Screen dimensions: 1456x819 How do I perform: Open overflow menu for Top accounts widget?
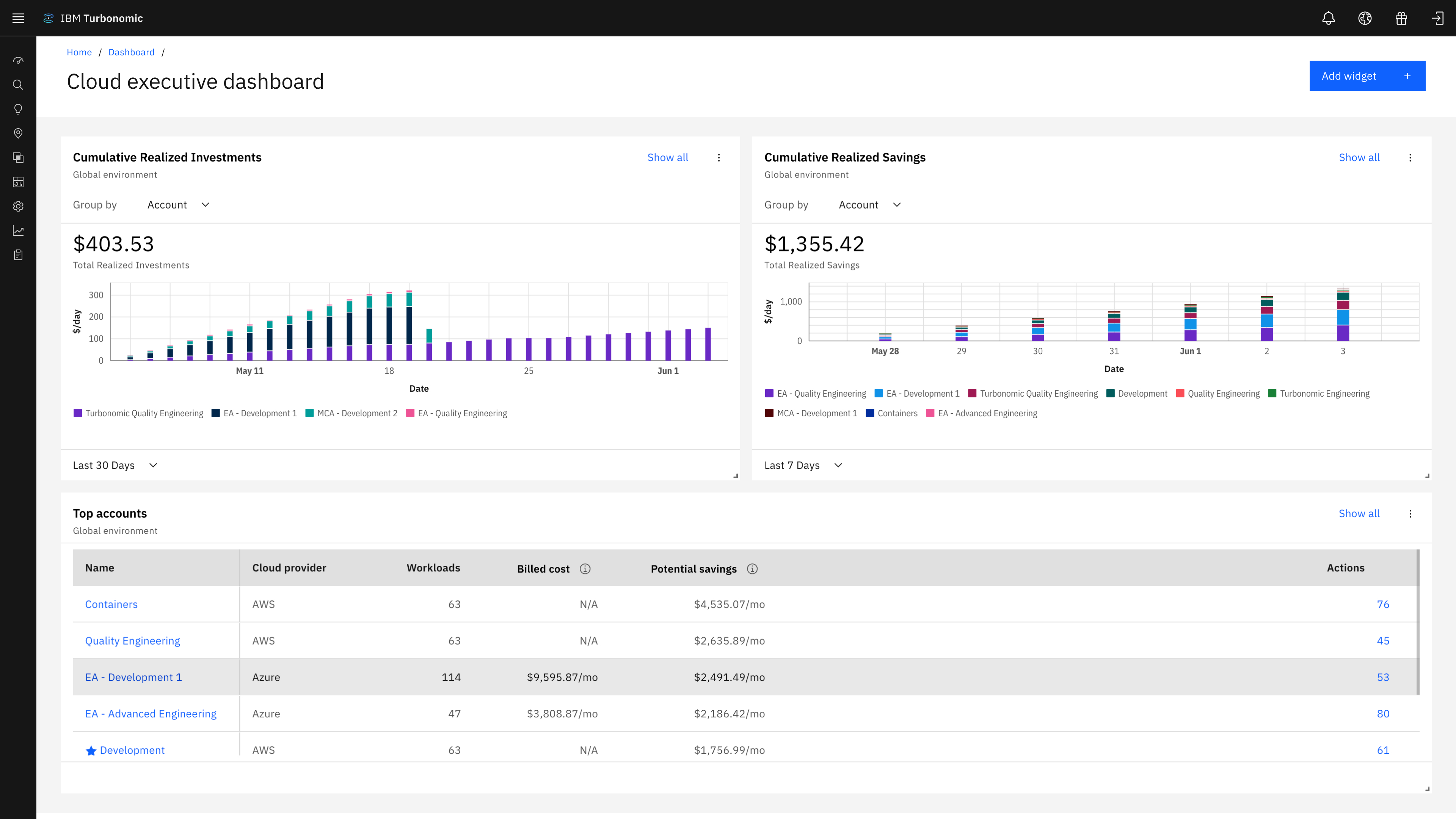[1410, 514]
